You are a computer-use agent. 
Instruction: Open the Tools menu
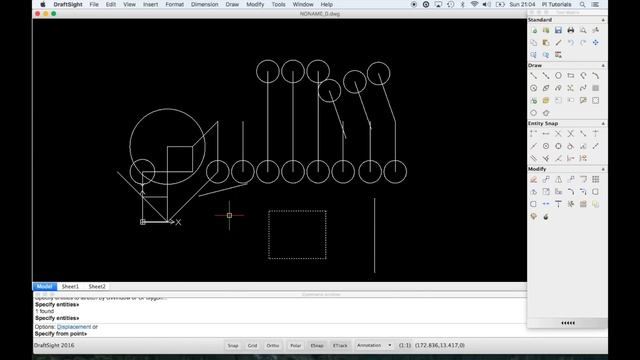(x=278, y=4)
